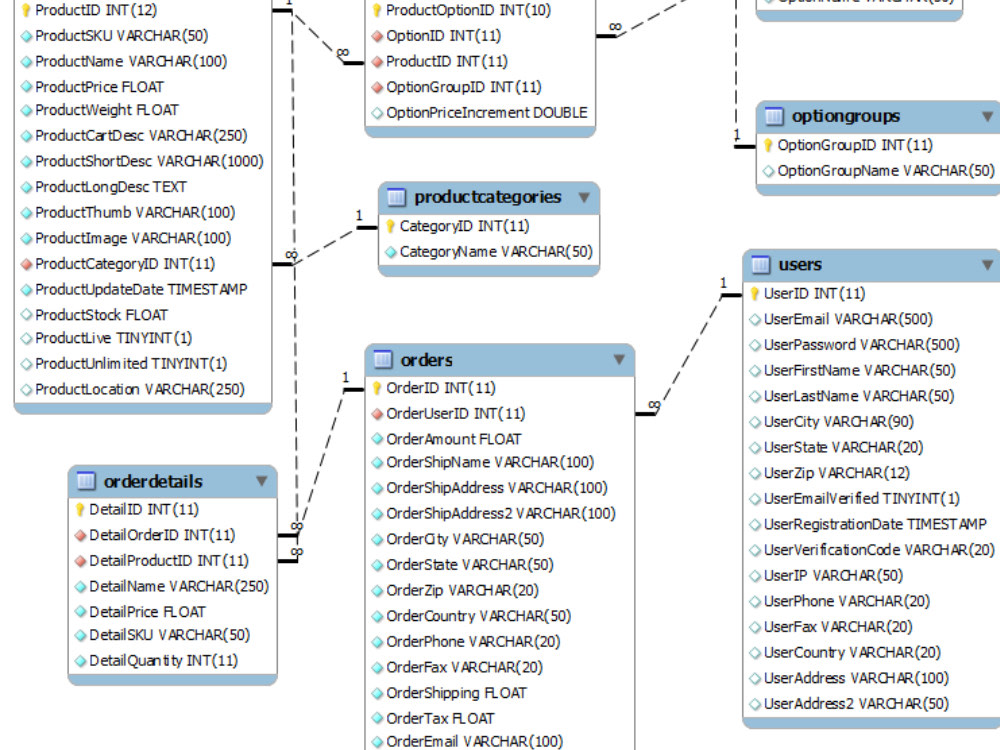Click the OrderUserID foreign key diamond
1000x750 pixels.
coord(377,414)
